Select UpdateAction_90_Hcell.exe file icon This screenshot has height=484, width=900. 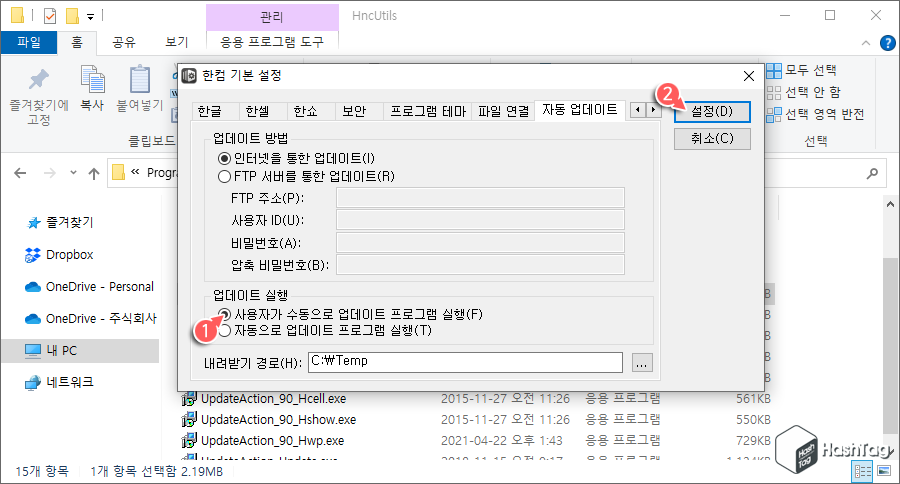coord(189,398)
